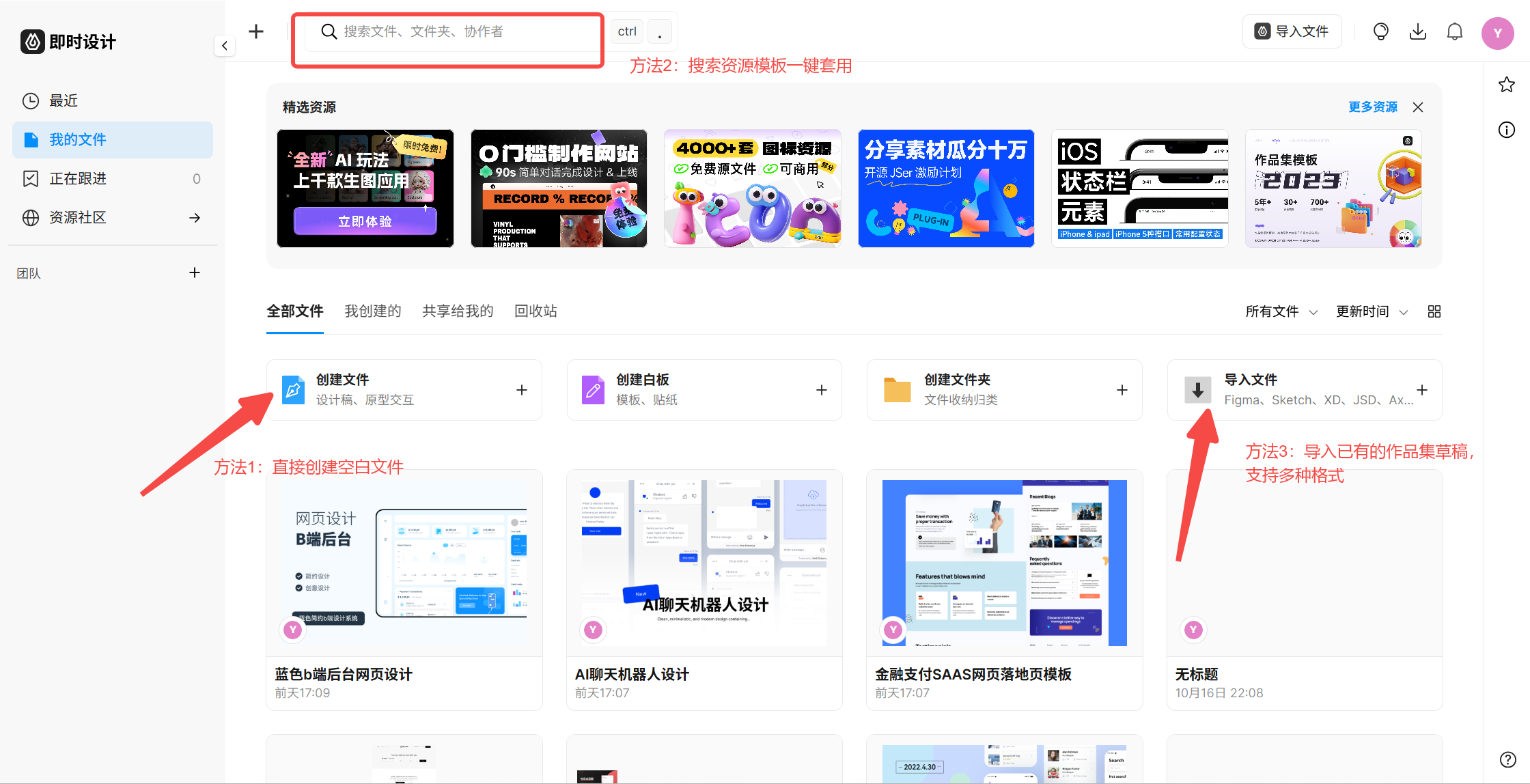Toggle the star favorite on right edge
The image size is (1530, 784).
[1507, 84]
